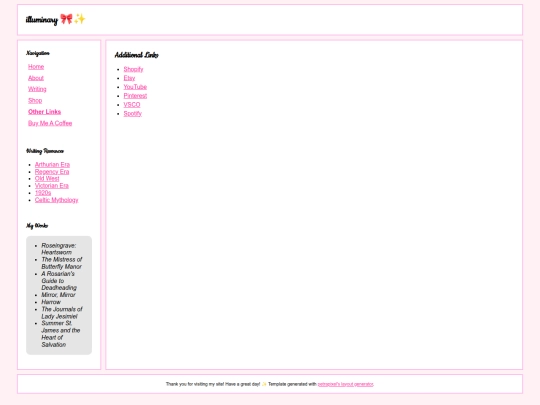Open the Home navigation link
The image size is (540, 405).
pos(36,66)
